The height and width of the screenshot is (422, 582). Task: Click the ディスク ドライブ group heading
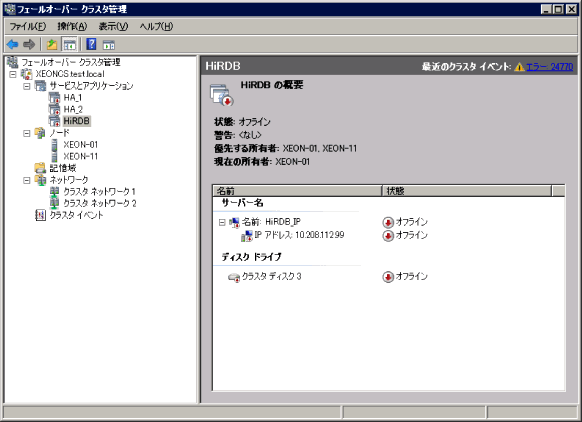pos(251,257)
